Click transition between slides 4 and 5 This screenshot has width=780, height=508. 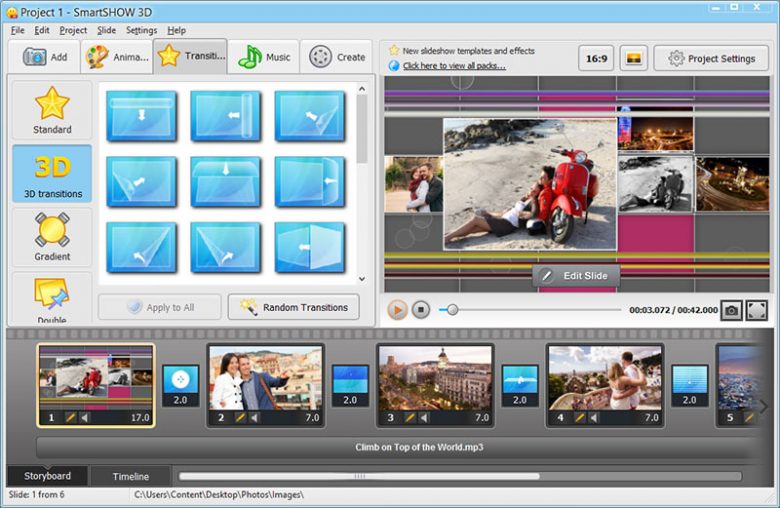(689, 386)
